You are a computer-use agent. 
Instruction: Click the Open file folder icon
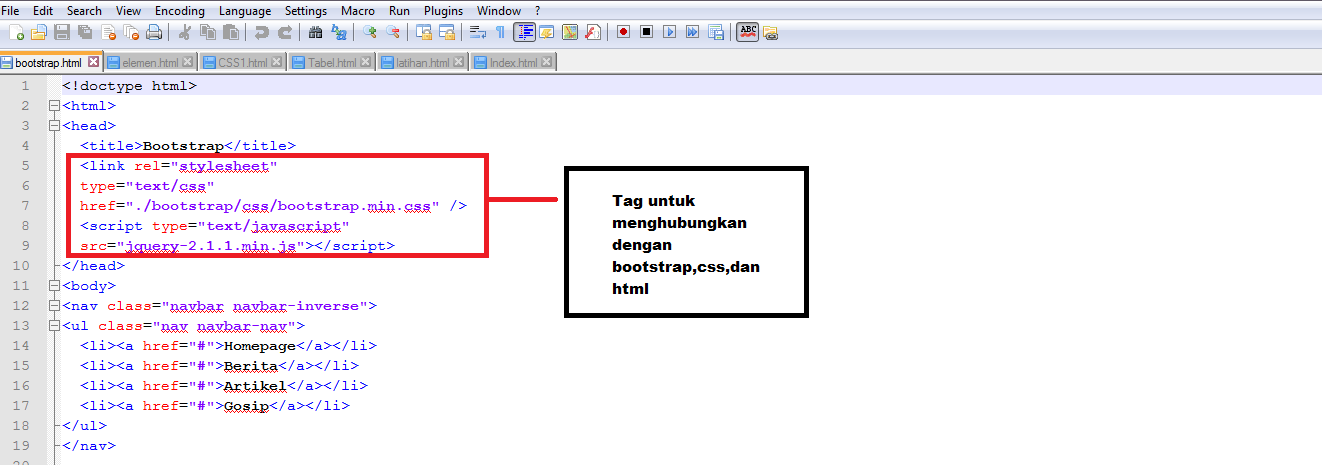[39, 32]
